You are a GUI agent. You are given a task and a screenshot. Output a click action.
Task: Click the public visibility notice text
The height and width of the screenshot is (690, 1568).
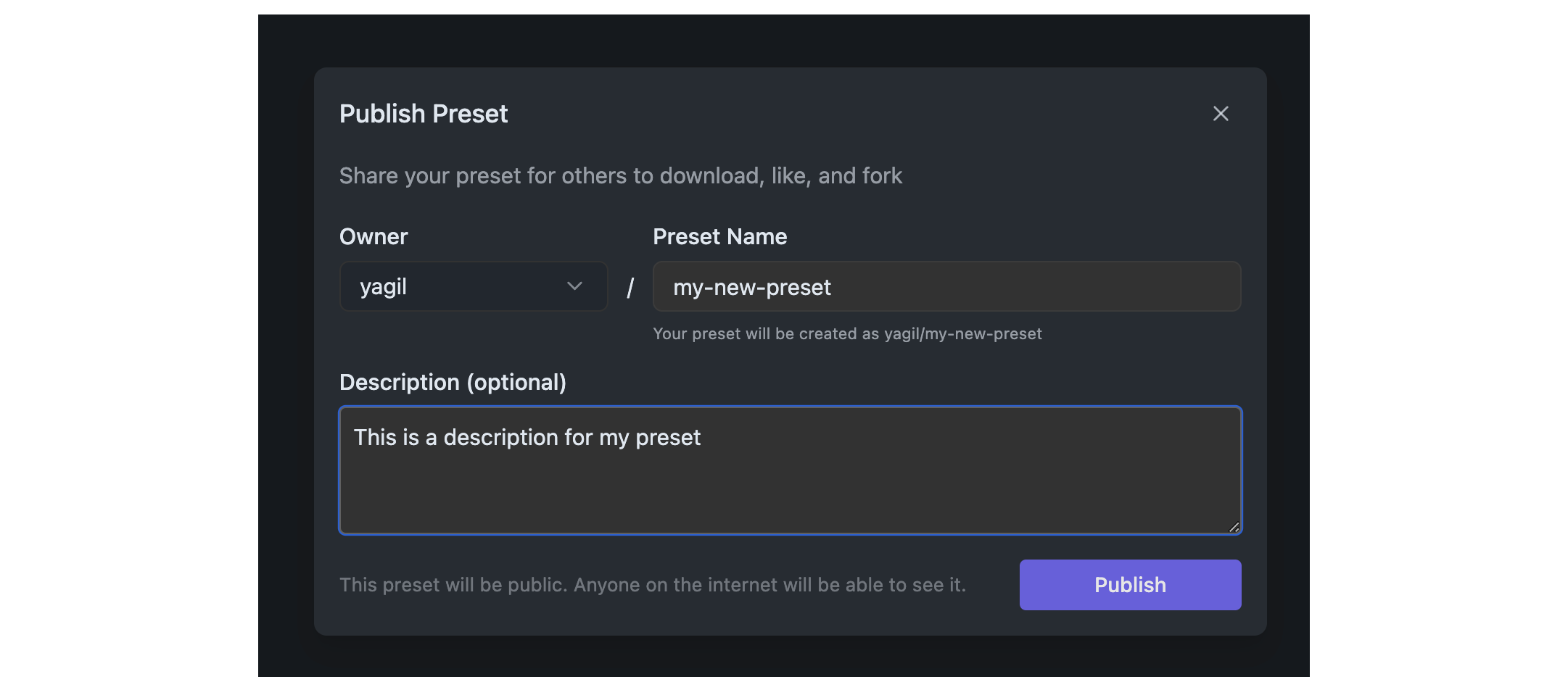(x=652, y=585)
